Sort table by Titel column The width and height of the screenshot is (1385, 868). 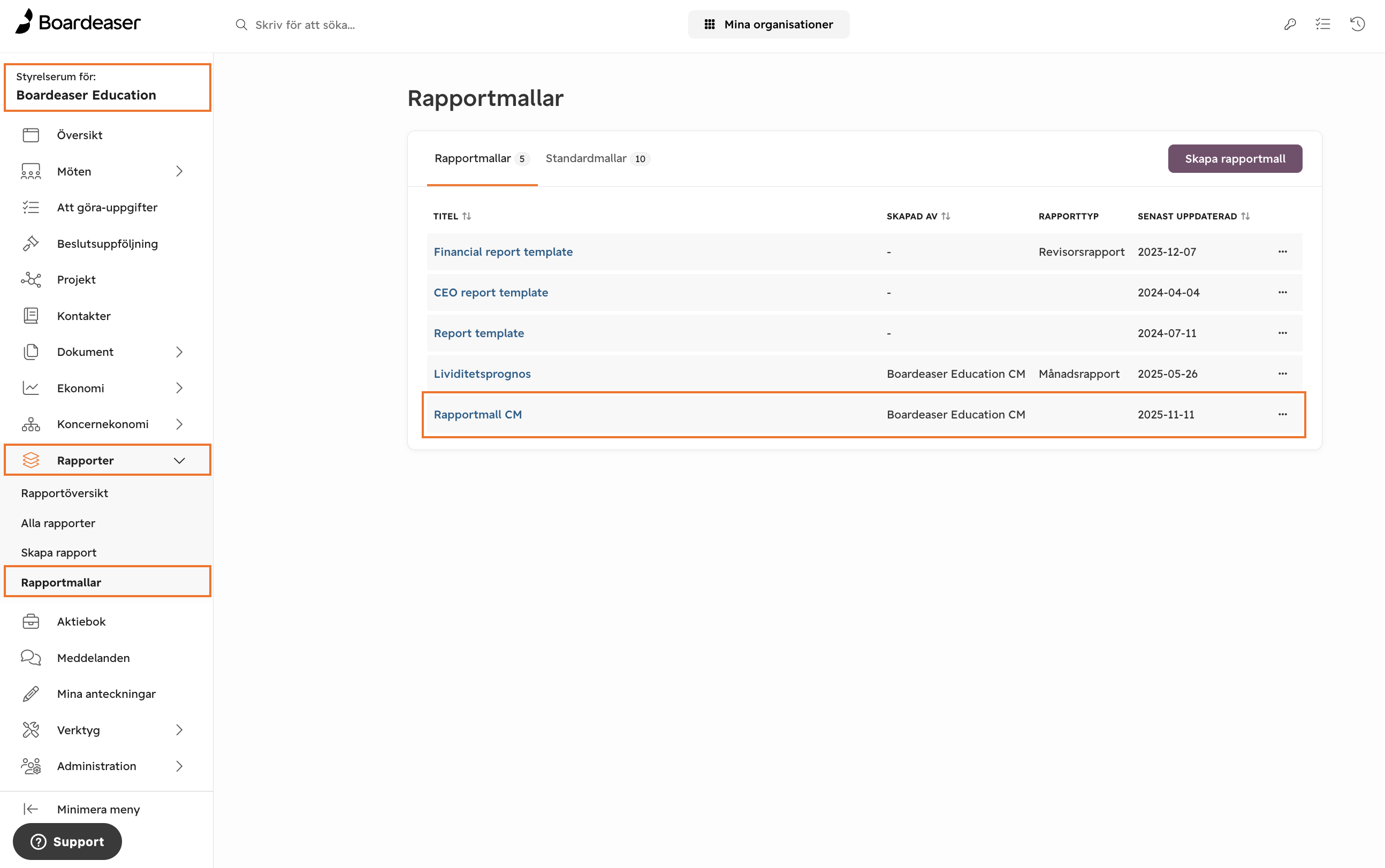click(467, 216)
